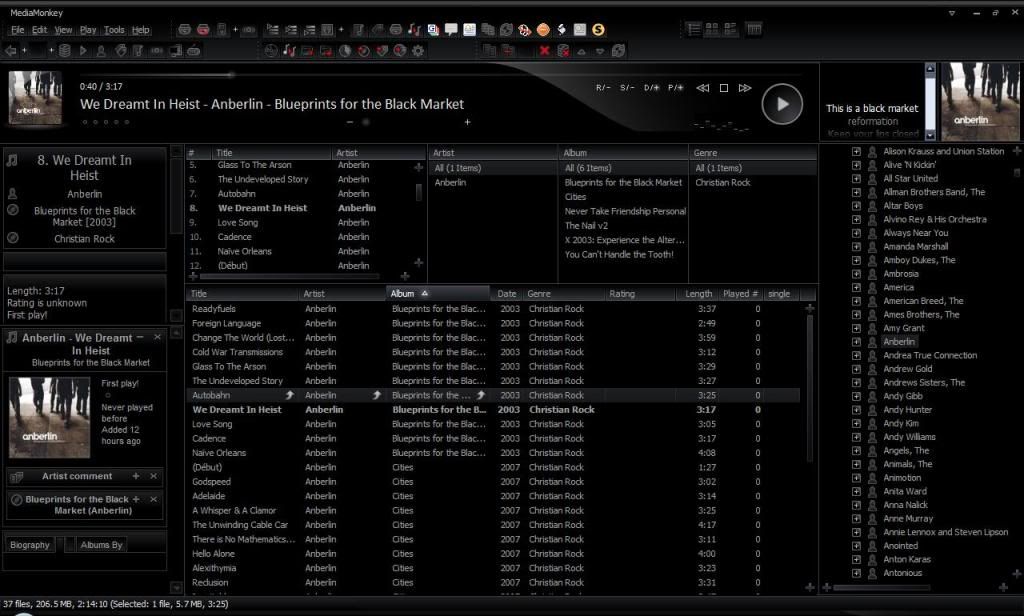Screen dimensions: 1024x616
Task: Click the orange S icon in the top toolbar
Action: (598, 30)
